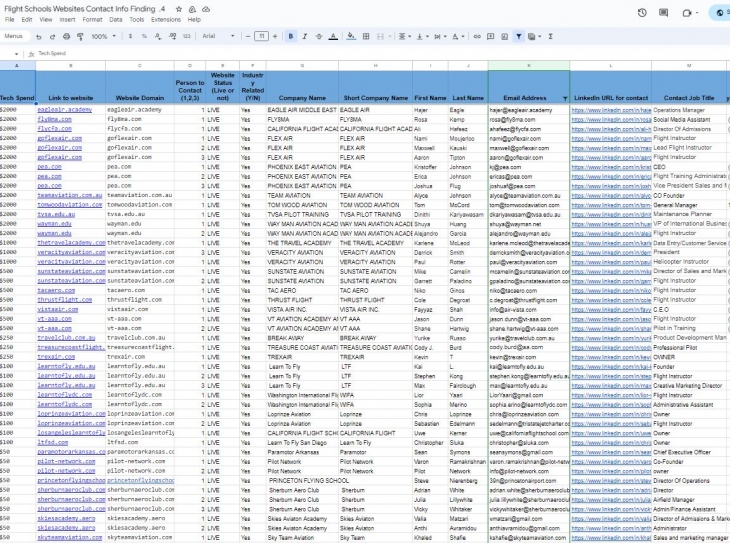
Task: Redo the last undone action
Action: (52, 36)
